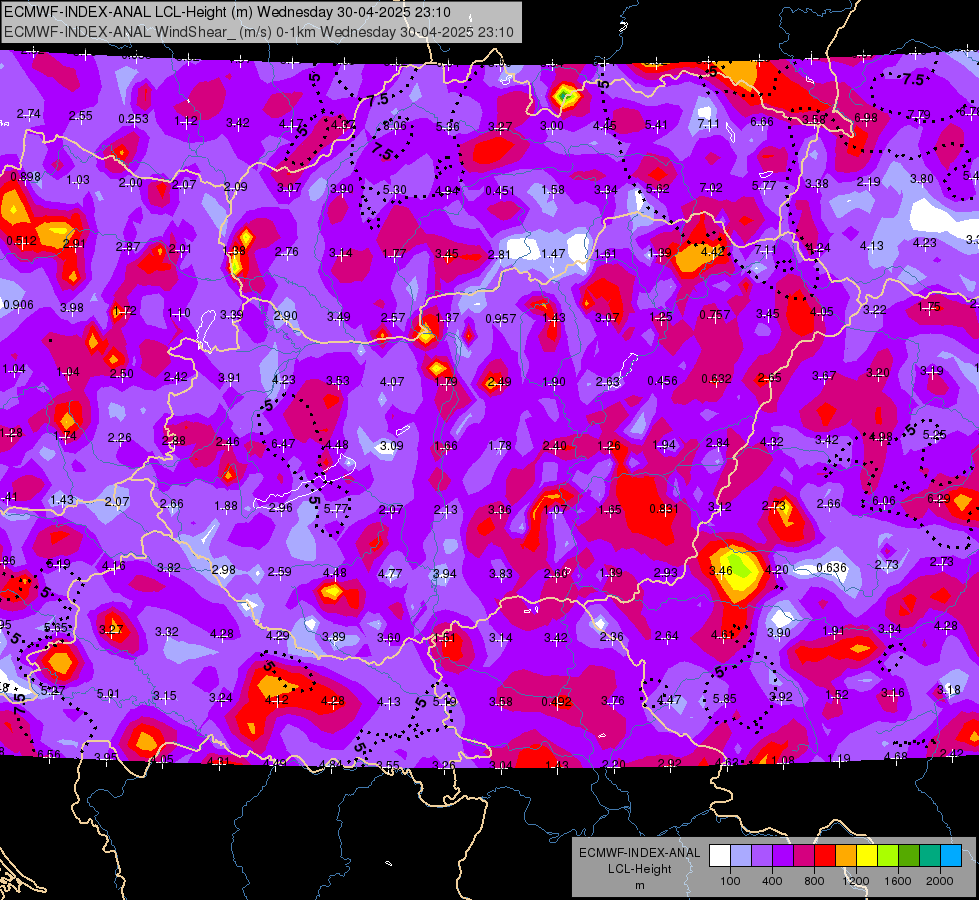
Task: Click the 'ECMWF-INDEX-ANAL' legend title
Action: point(639,853)
